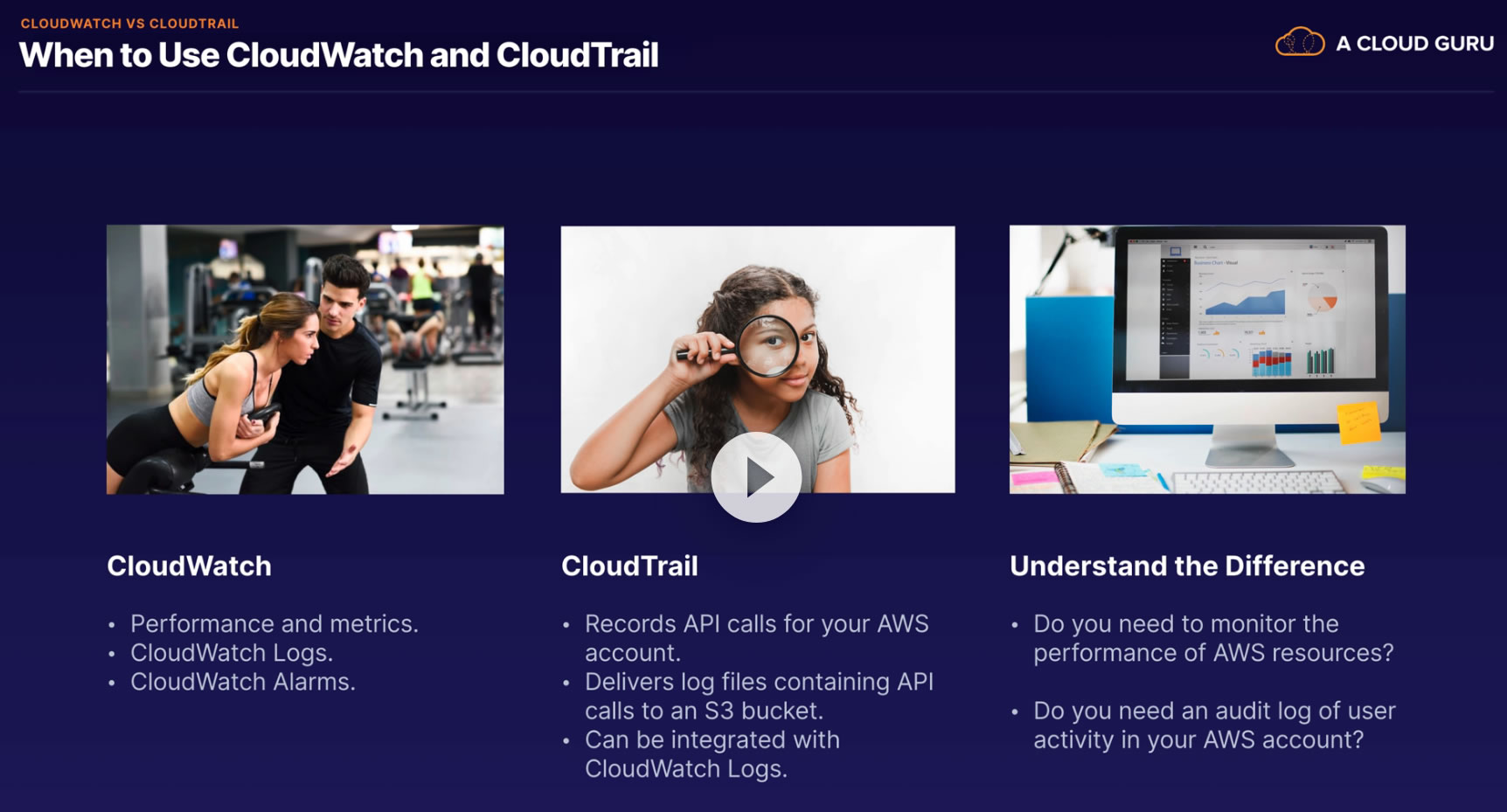
Task: Select the CloudWatch Logs bullet
Action: [x=232, y=653]
